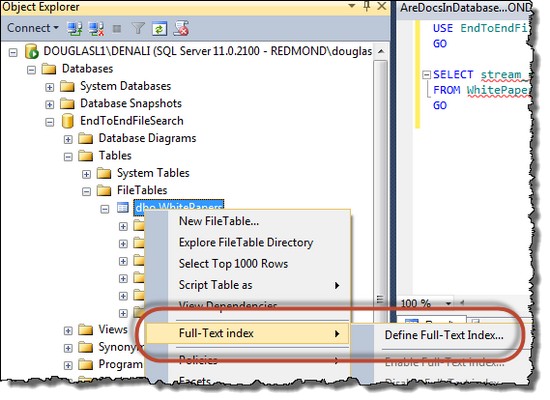Select the Views folder icon
Screen dimensions: 550x400
click(86, 329)
